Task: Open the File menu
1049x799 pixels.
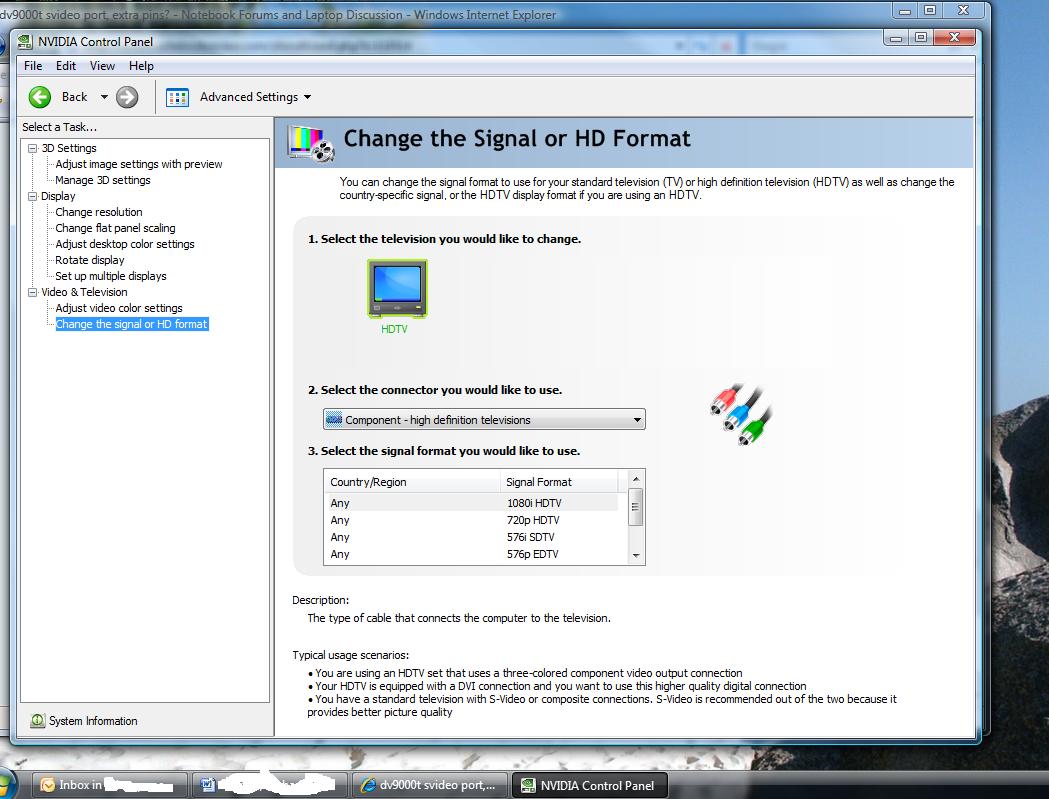Action: [x=33, y=66]
